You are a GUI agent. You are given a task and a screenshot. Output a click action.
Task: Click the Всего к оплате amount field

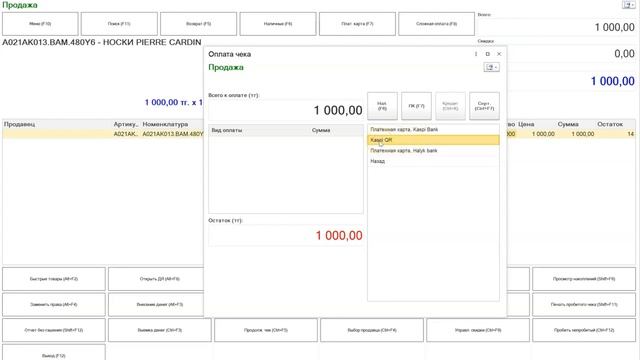pyautogui.click(x=286, y=110)
